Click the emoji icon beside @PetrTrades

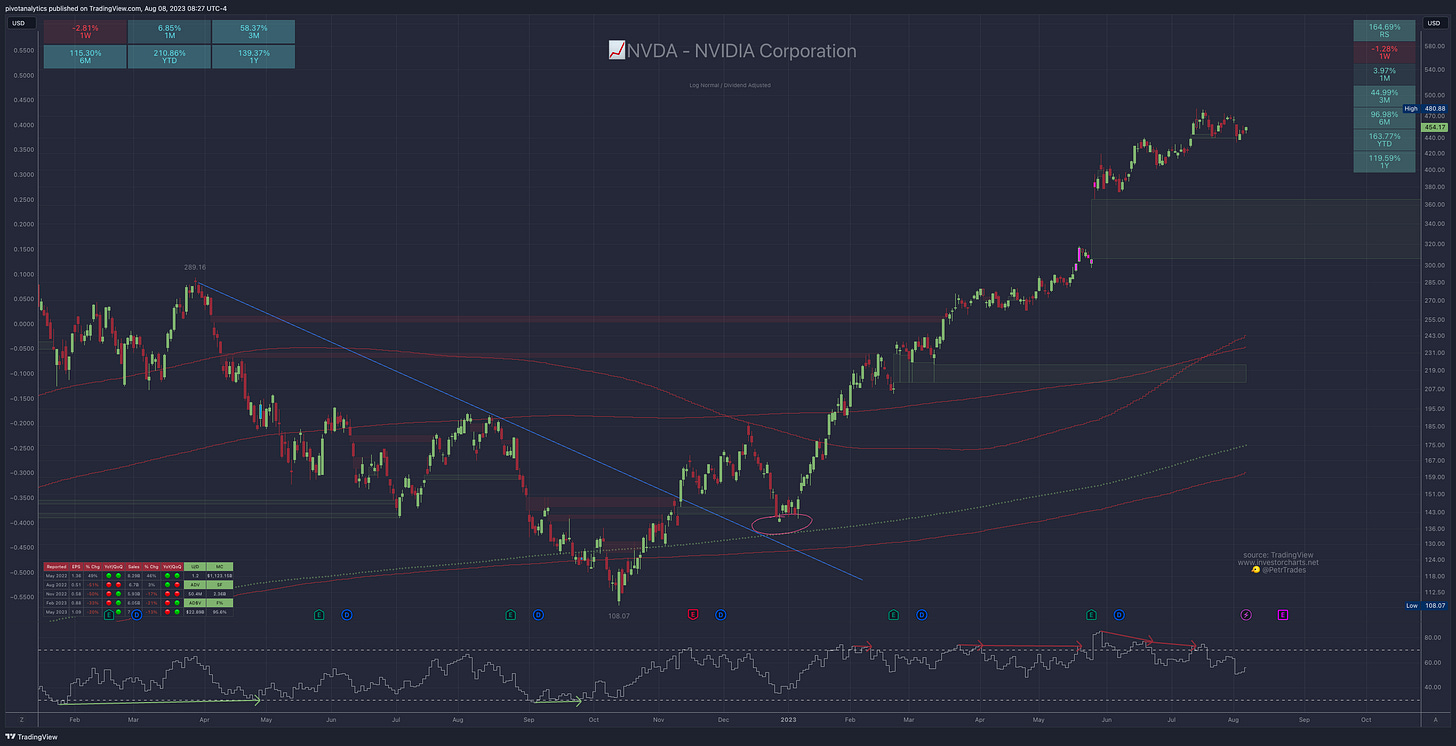click(x=1255, y=570)
